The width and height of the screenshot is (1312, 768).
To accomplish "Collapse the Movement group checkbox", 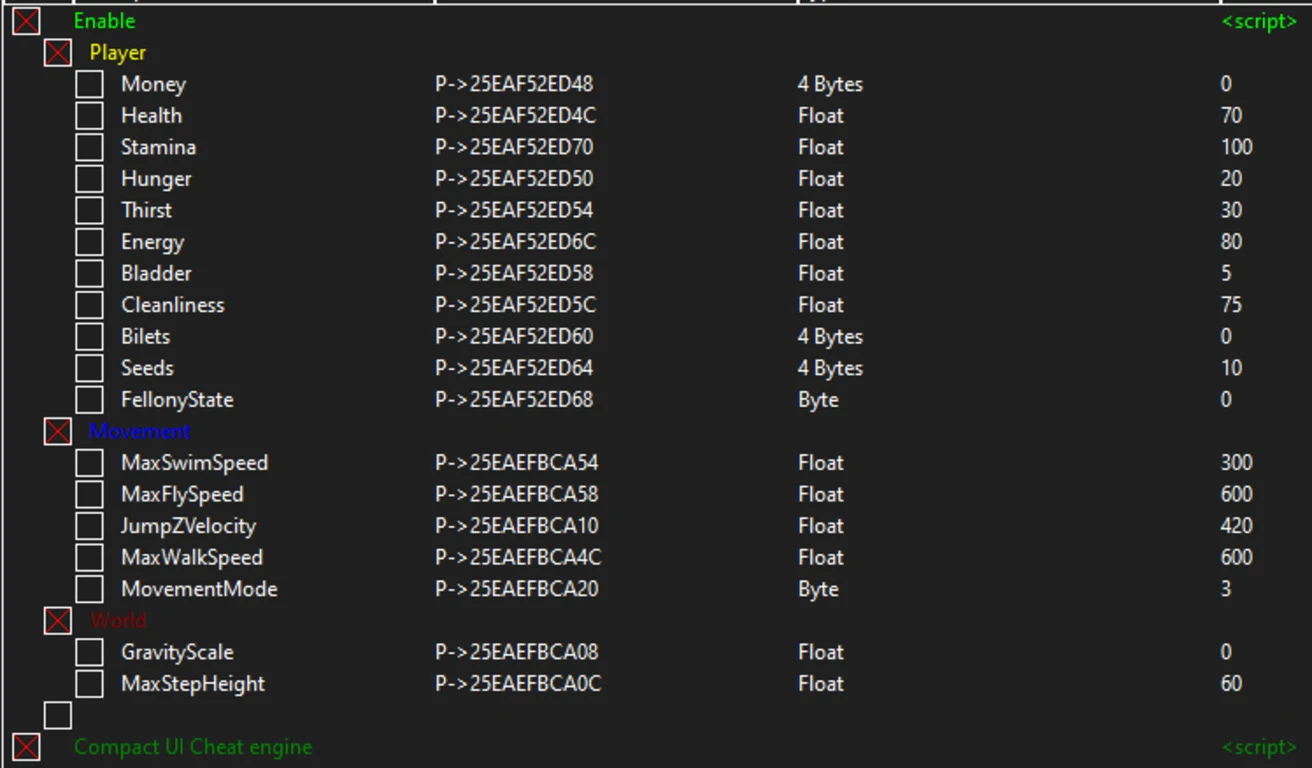I will [58, 431].
